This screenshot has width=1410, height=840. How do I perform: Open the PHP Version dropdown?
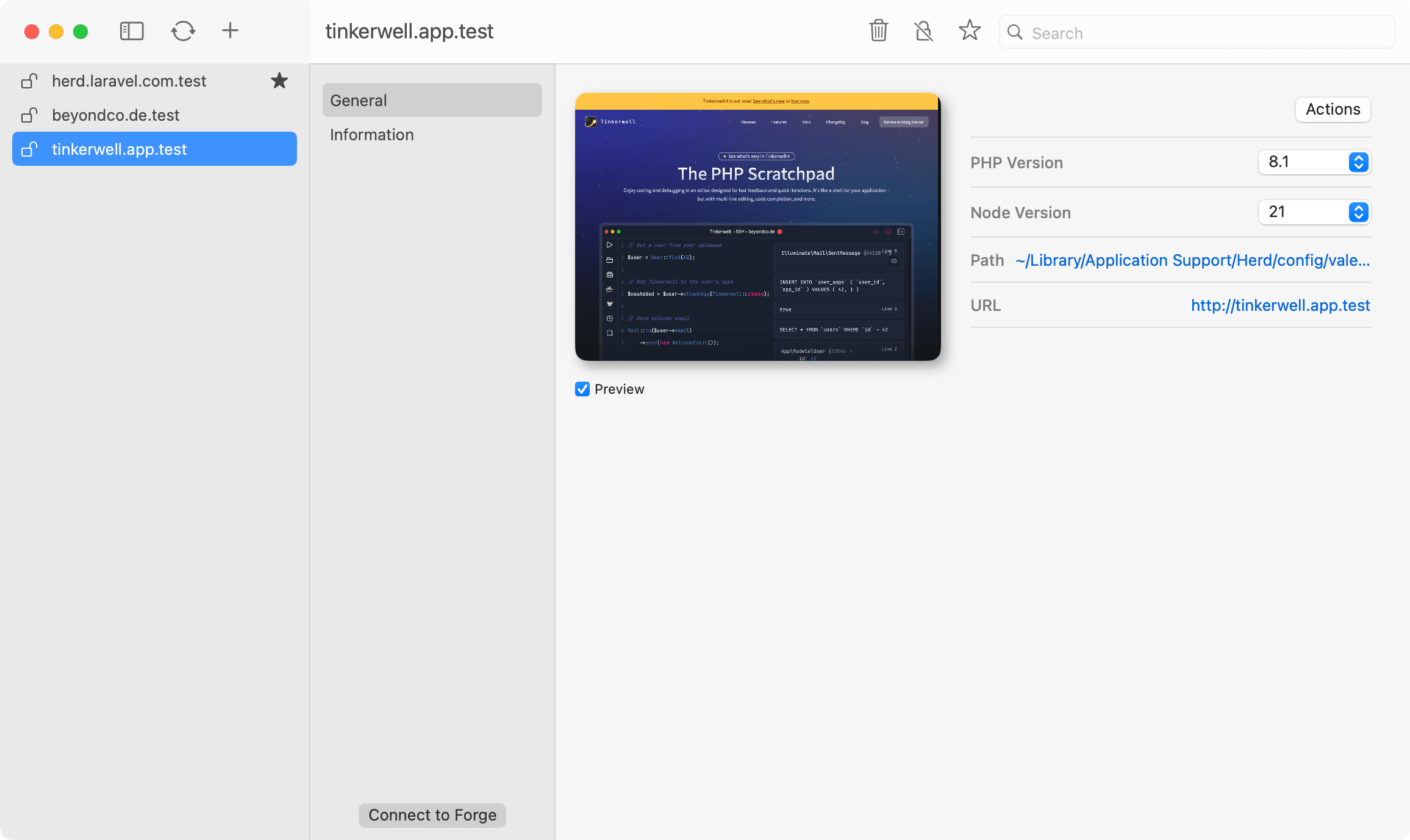pos(1314,162)
